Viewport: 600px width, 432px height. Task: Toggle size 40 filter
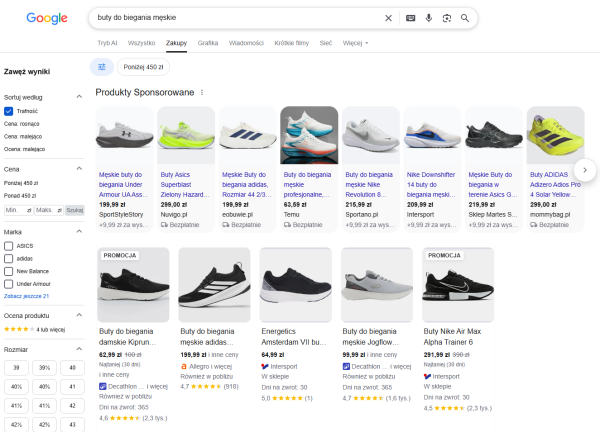point(72,368)
